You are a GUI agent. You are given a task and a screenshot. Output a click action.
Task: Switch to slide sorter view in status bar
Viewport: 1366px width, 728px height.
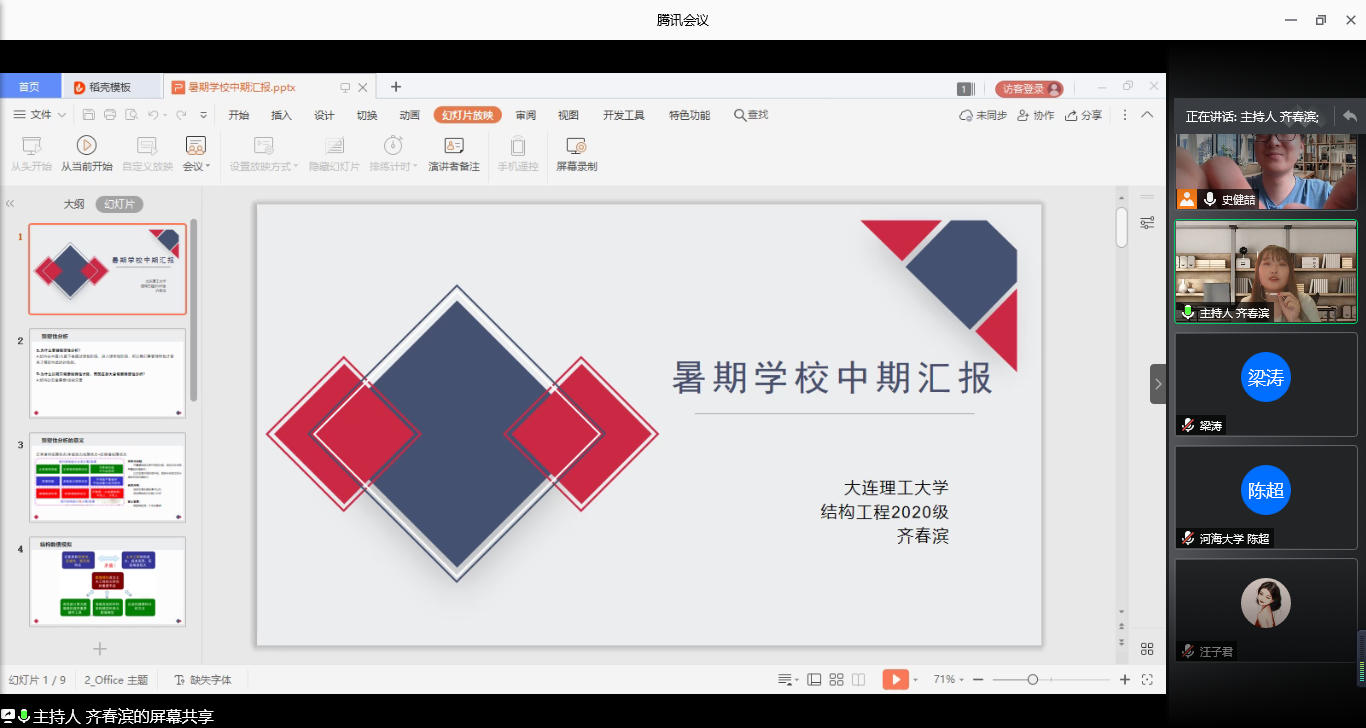[x=837, y=680]
